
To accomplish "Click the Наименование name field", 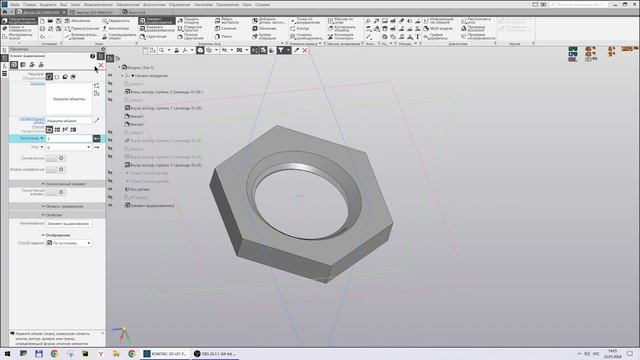I will click(69, 224).
